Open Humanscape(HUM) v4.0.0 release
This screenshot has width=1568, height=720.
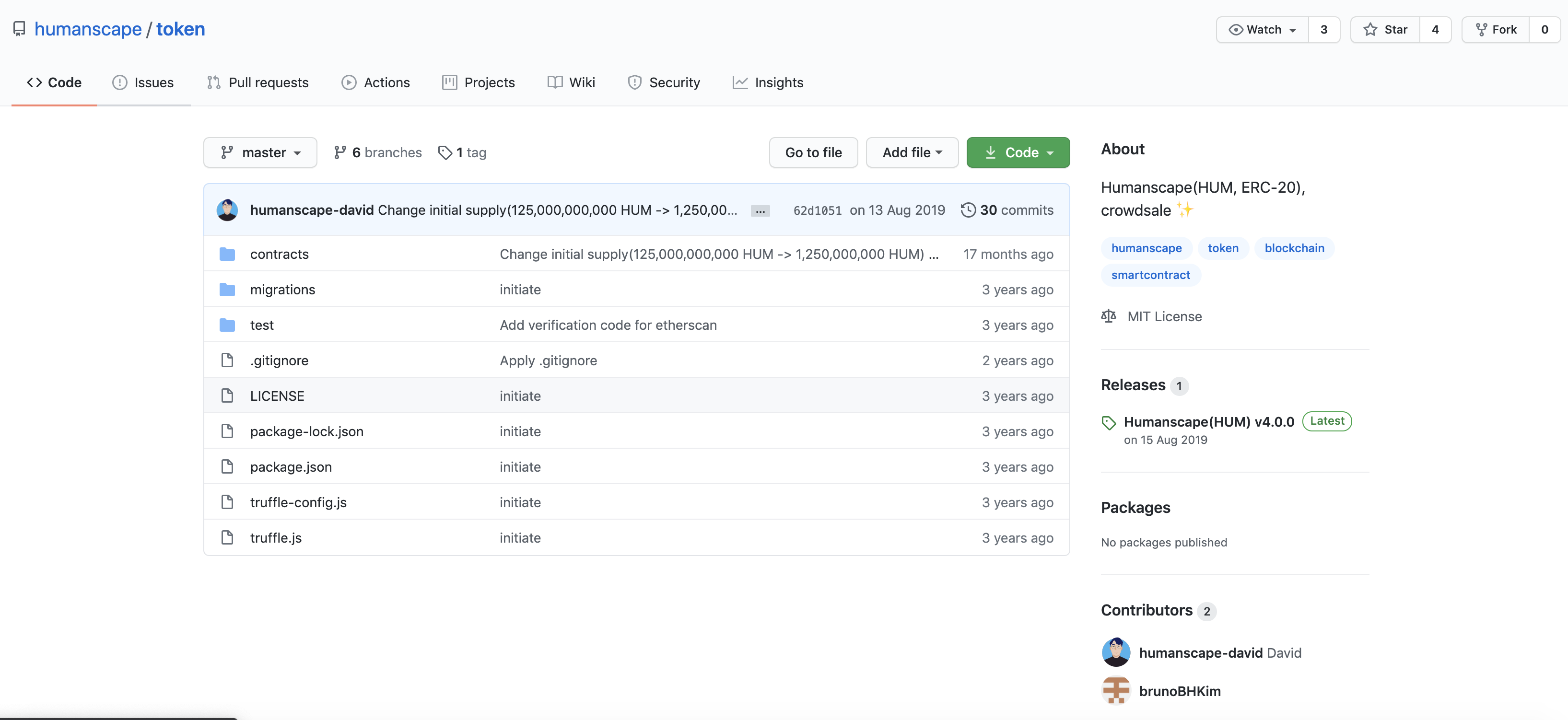(x=1209, y=421)
